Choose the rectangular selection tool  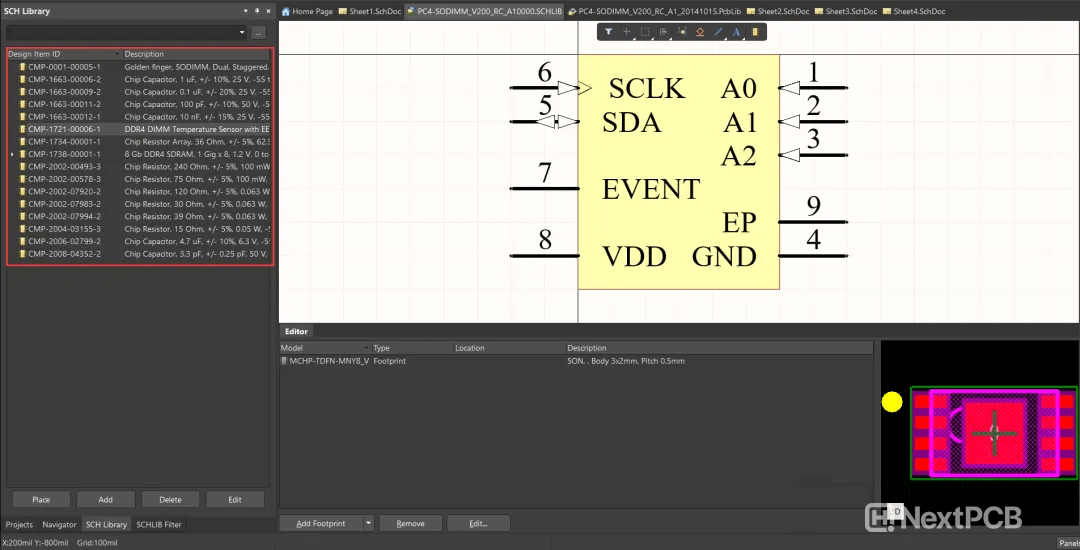pos(645,32)
